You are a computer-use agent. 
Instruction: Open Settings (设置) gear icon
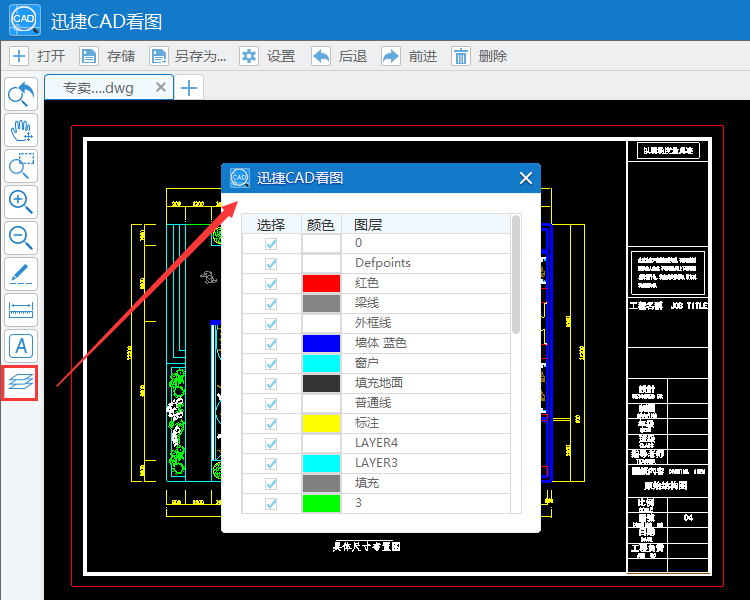[x=249, y=56]
